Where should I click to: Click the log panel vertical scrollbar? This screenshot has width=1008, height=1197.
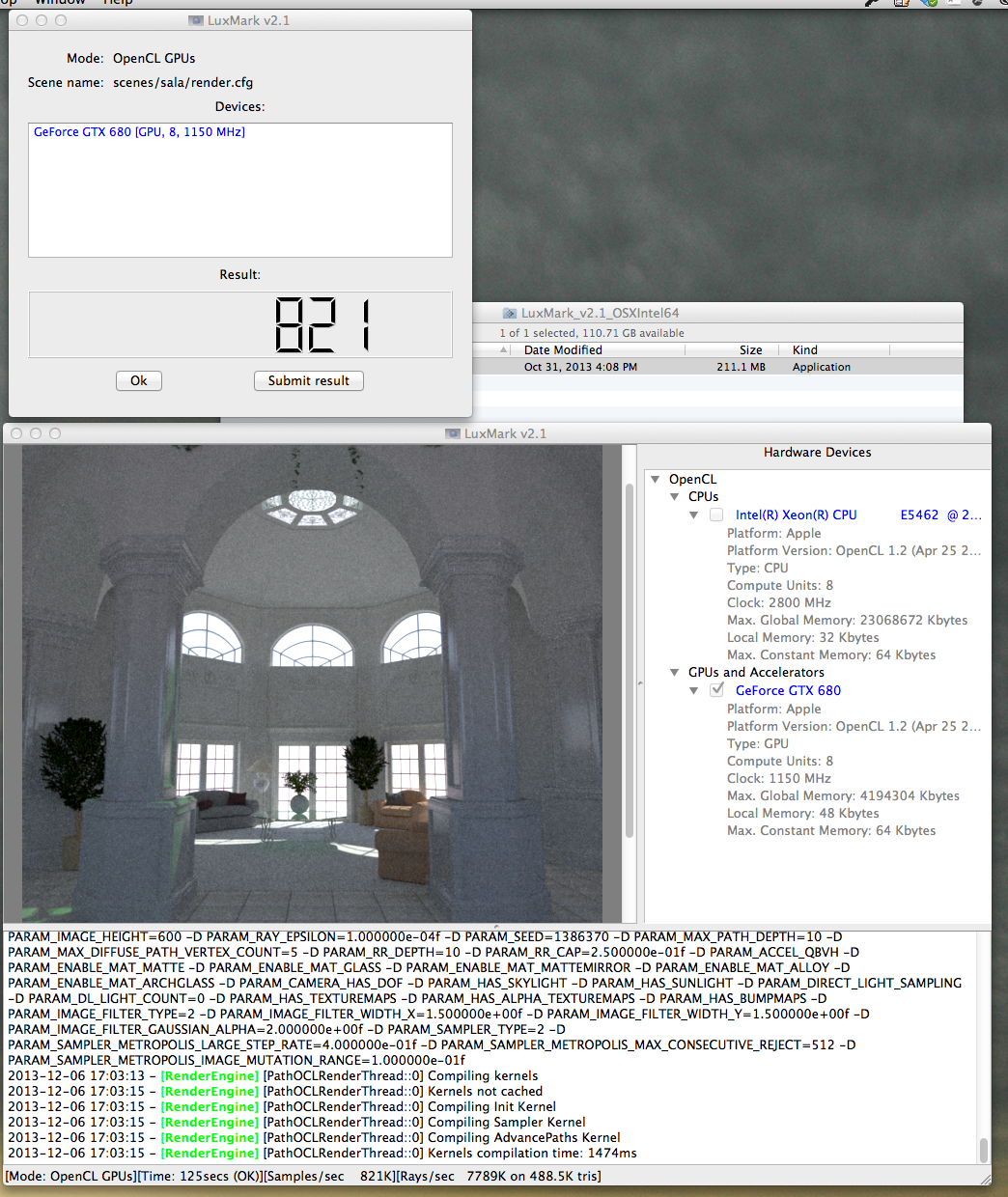point(984,1151)
